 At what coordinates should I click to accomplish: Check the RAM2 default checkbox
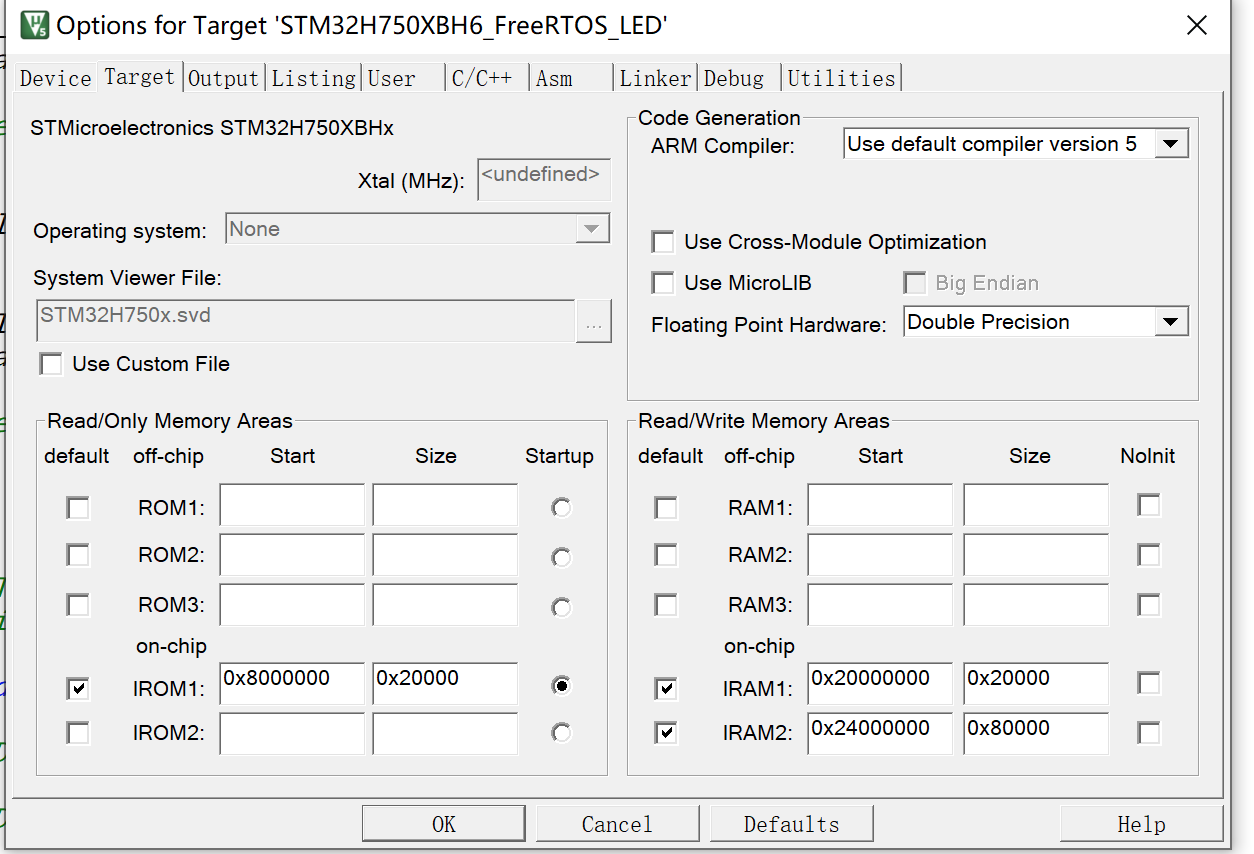click(665, 555)
